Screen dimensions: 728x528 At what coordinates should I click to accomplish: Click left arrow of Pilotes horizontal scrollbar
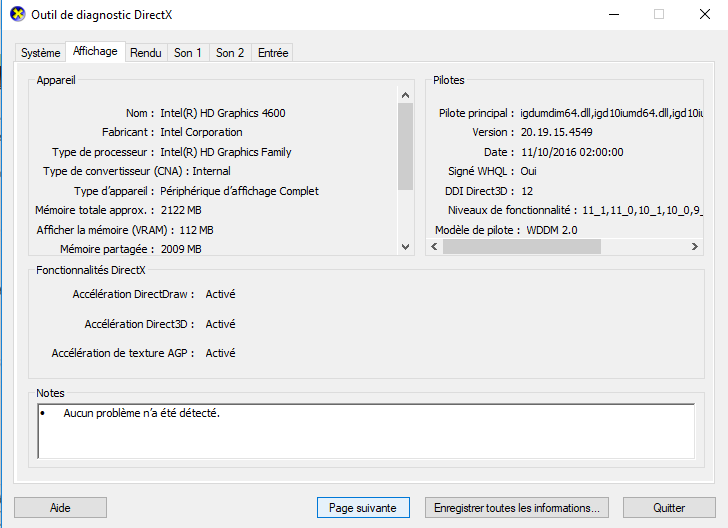pos(435,247)
